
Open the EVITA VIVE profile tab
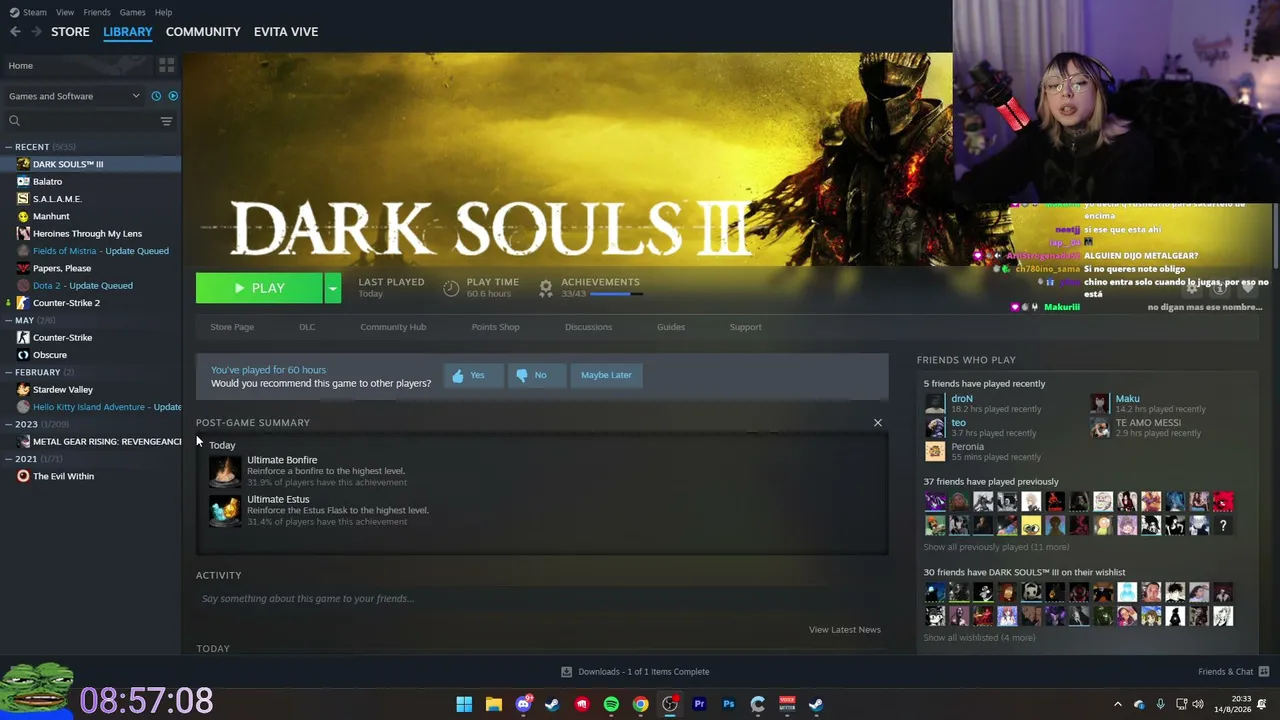(286, 32)
